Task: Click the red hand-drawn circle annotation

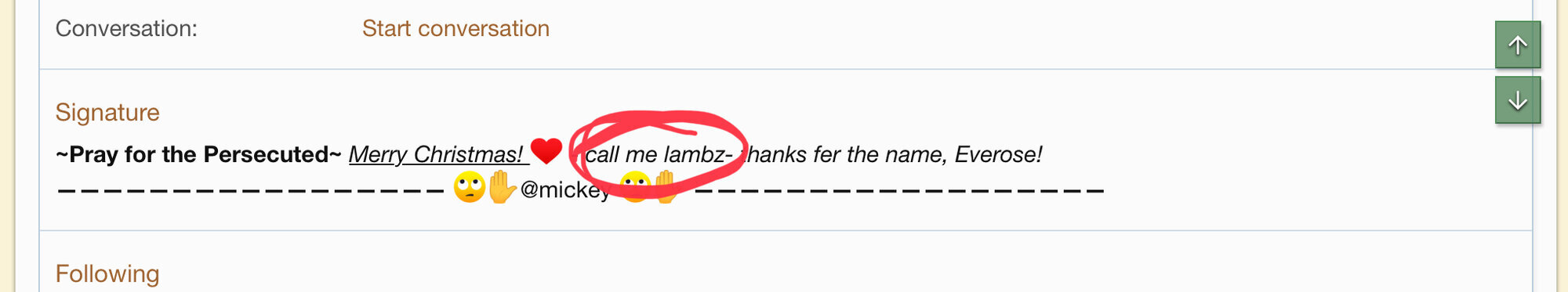Action: coord(657,155)
